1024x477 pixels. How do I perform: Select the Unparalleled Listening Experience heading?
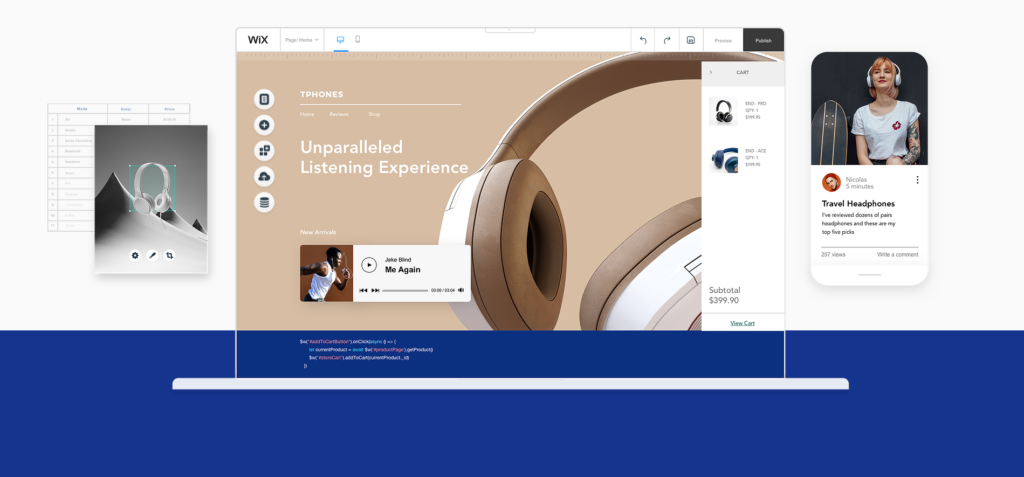point(384,157)
